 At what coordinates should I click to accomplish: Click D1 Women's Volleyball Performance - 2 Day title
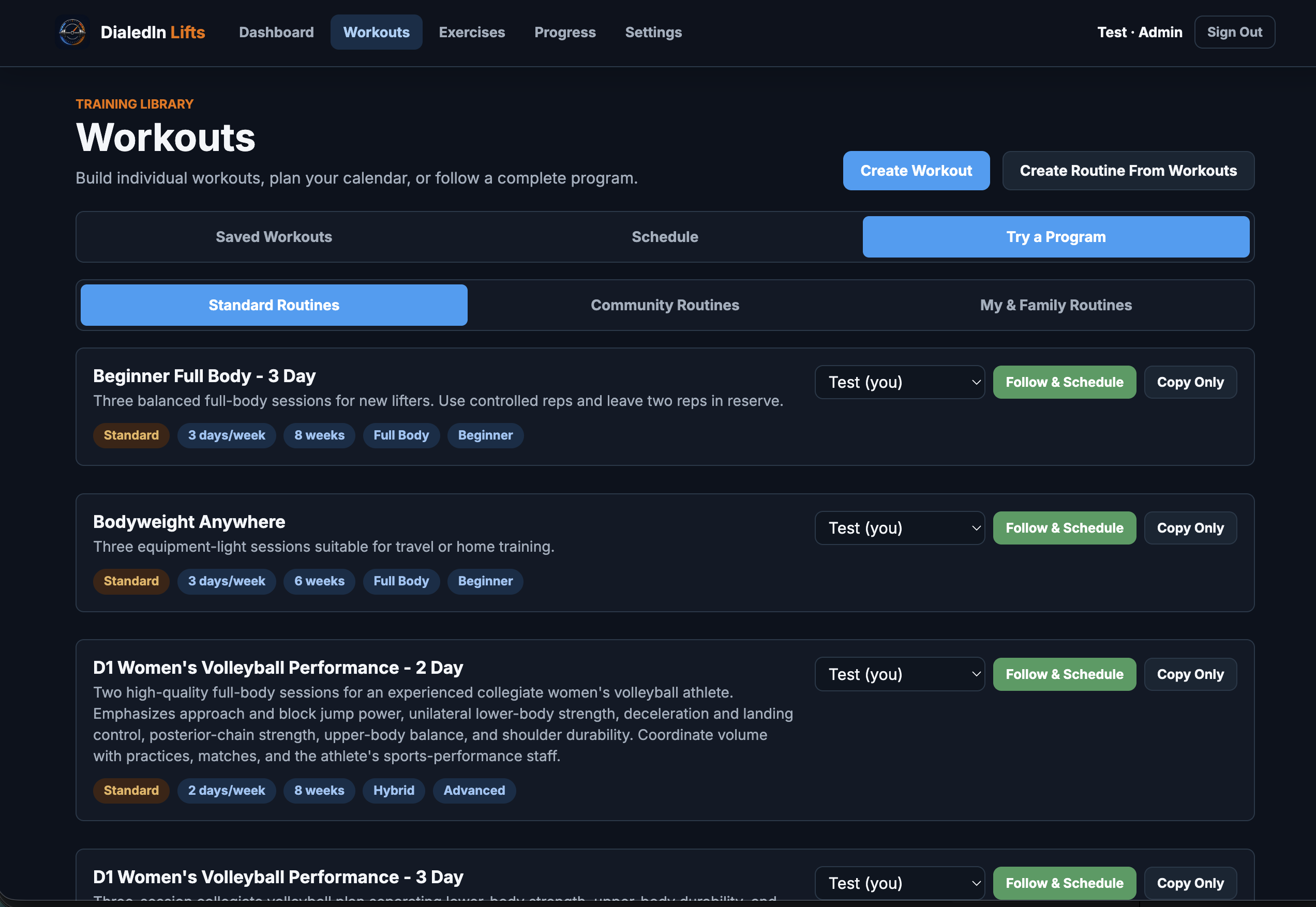278,667
